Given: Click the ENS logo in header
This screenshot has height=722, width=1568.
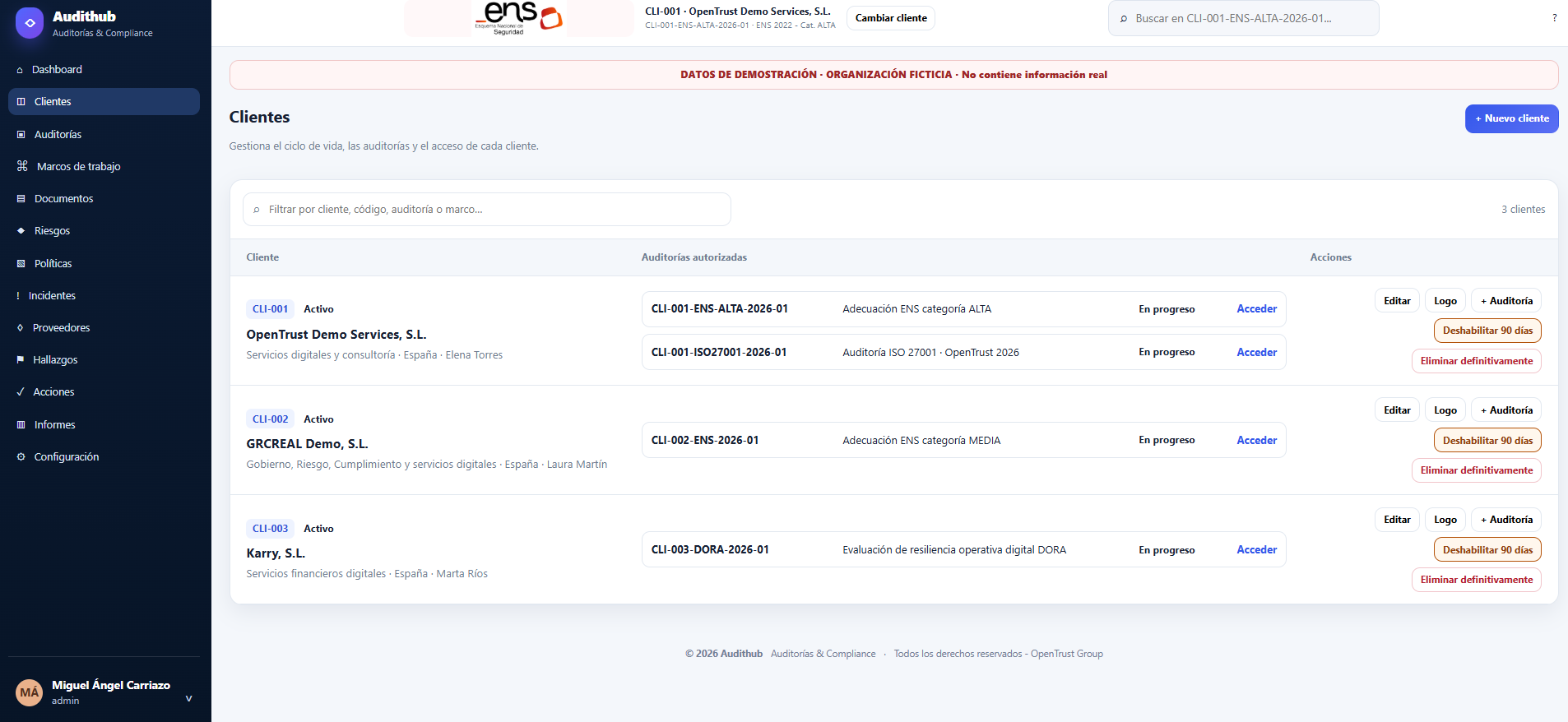Looking at the screenshot, I should point(519,18).
